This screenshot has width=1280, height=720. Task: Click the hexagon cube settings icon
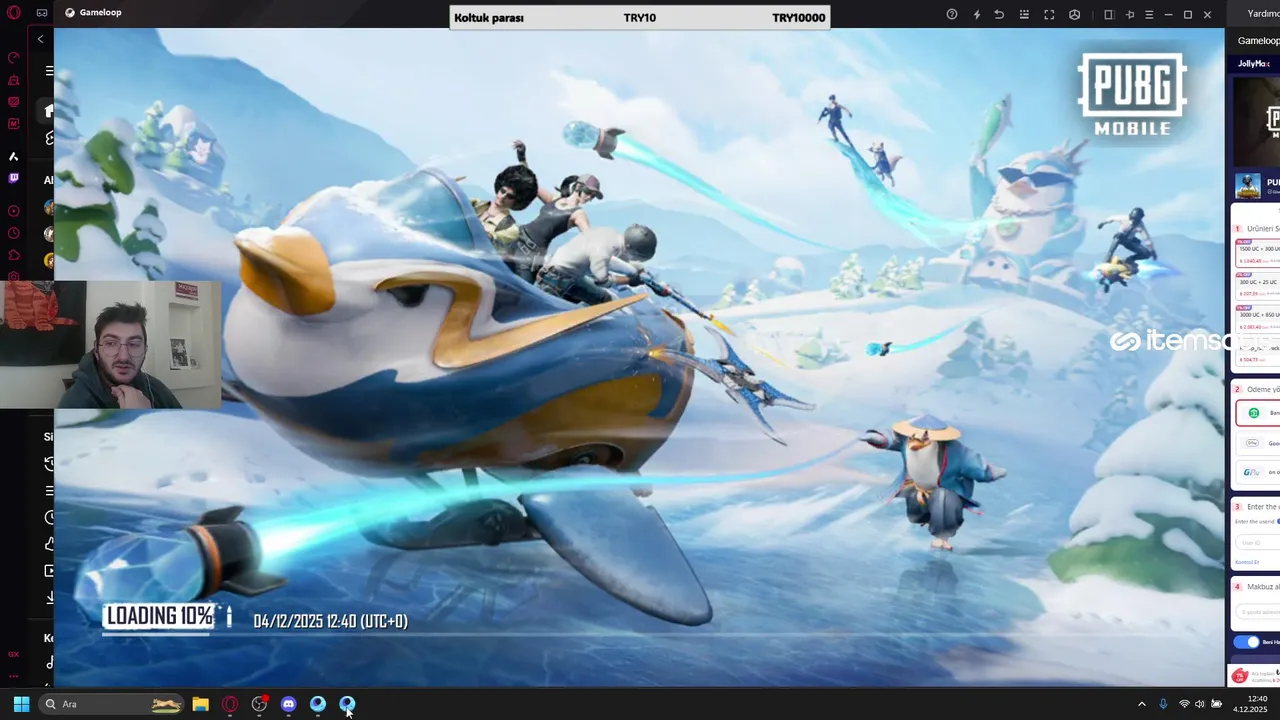point(1075,14)
